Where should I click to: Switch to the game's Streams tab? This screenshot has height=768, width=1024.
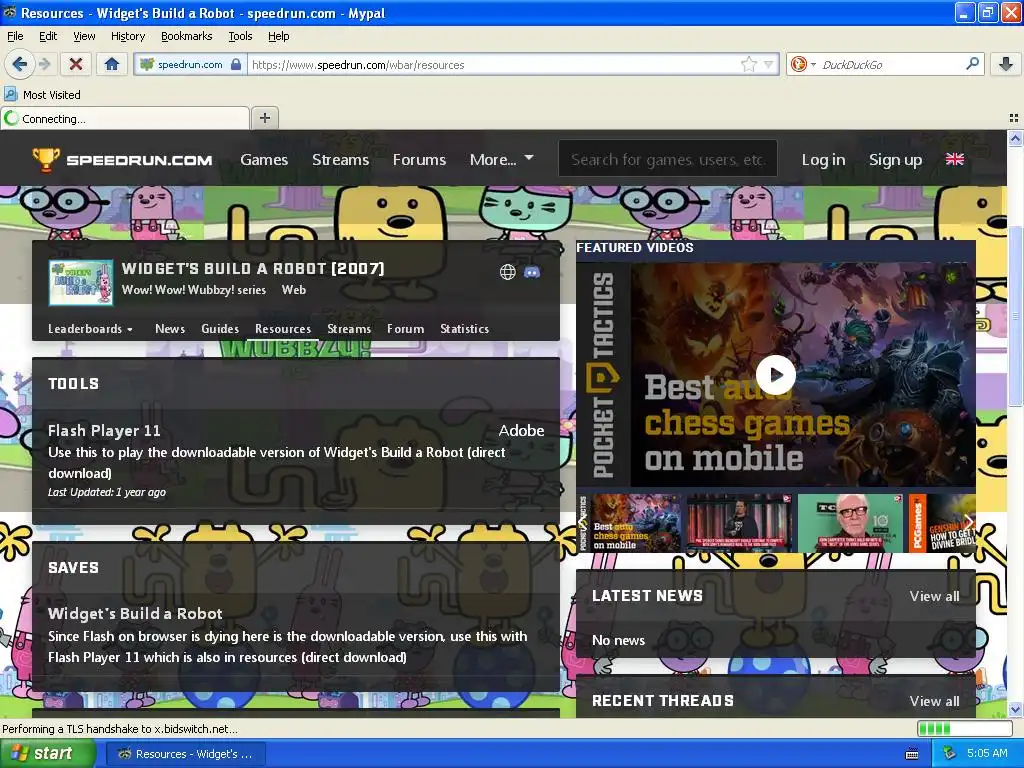(349, 328)
